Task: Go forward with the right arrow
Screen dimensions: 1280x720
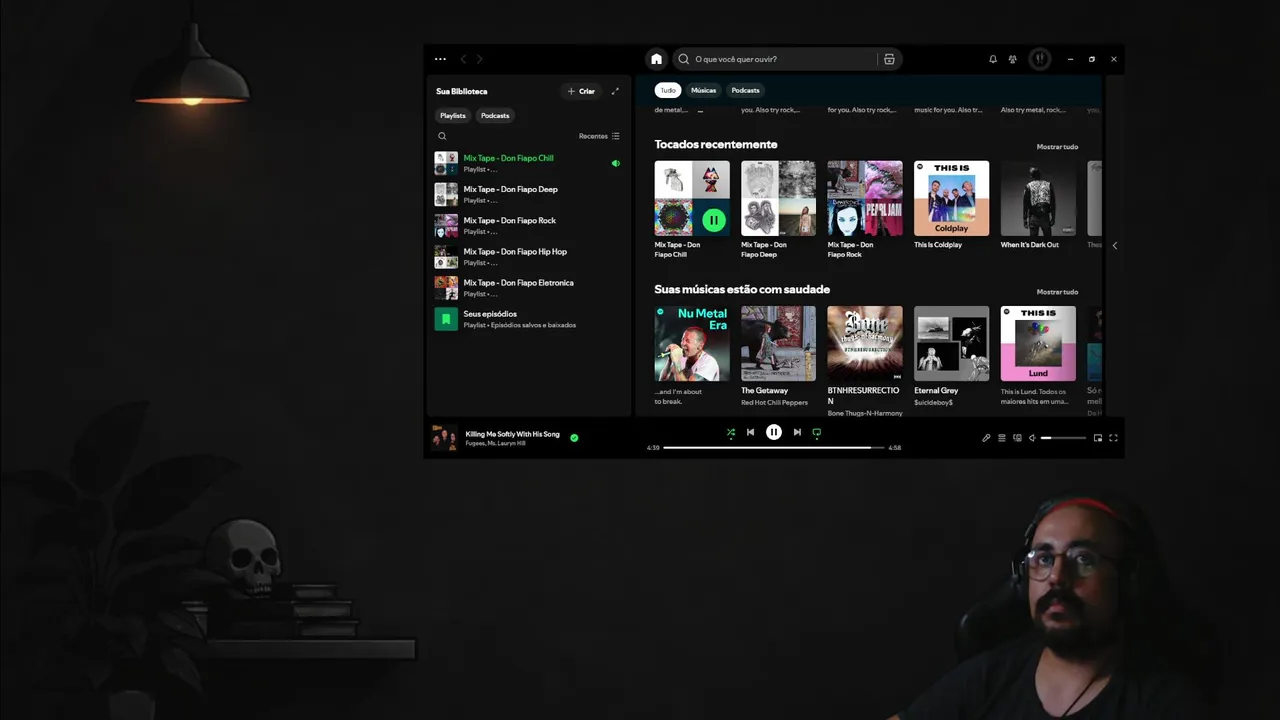Action: coord(479,59)
